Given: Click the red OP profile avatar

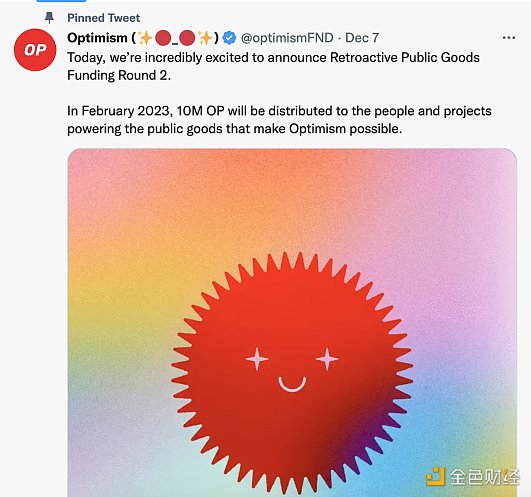Looking at the screenshot, I should pyautogui.click(x=35, y=50).
